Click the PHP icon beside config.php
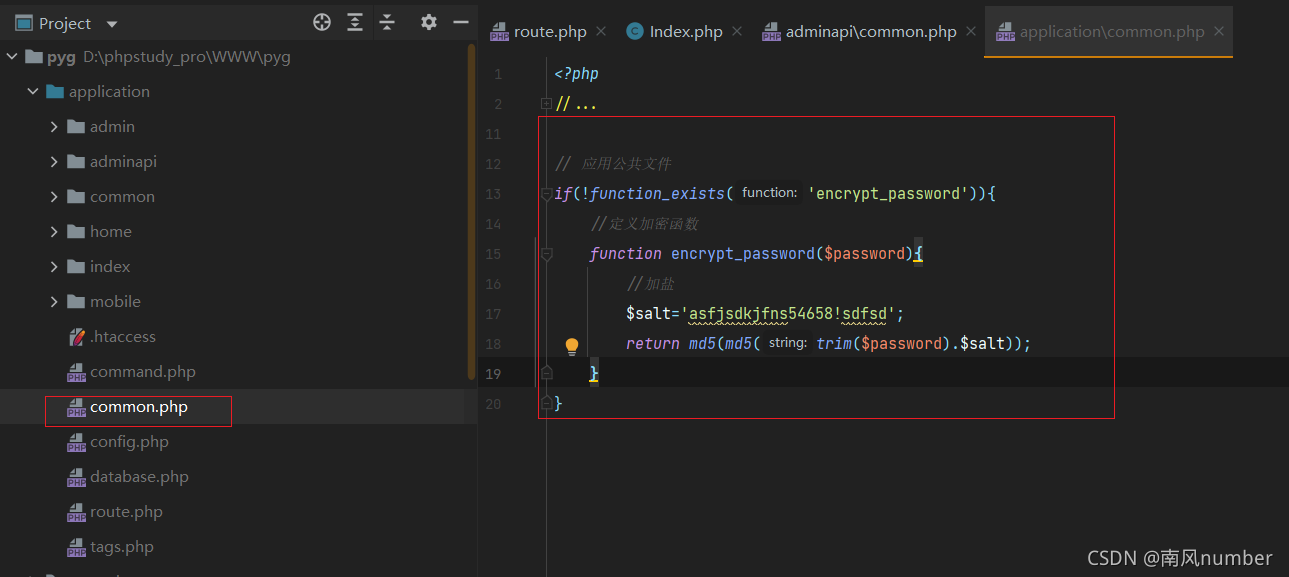The height and width of the screenshot is (577, 1289). click(x=76, y=443)
